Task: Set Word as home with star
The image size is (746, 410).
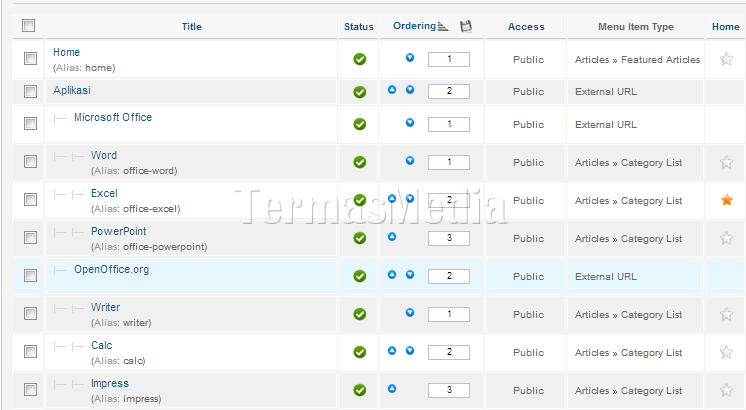Action: pos(726,162)
